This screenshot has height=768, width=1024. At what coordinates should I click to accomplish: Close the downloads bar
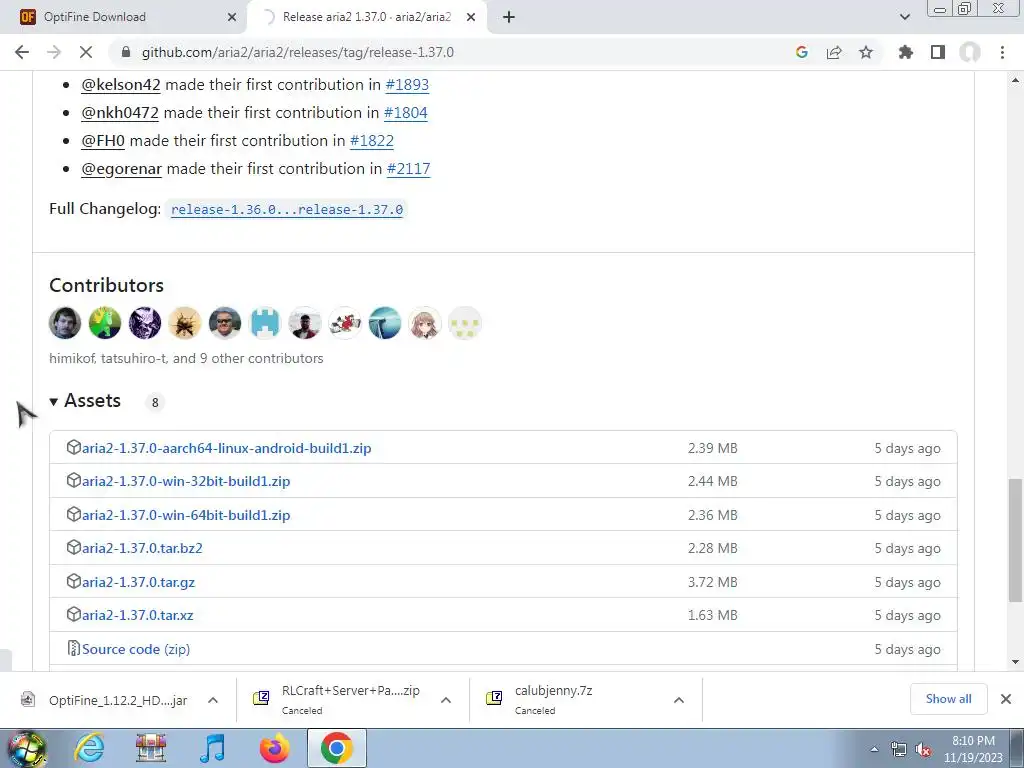1006,699
